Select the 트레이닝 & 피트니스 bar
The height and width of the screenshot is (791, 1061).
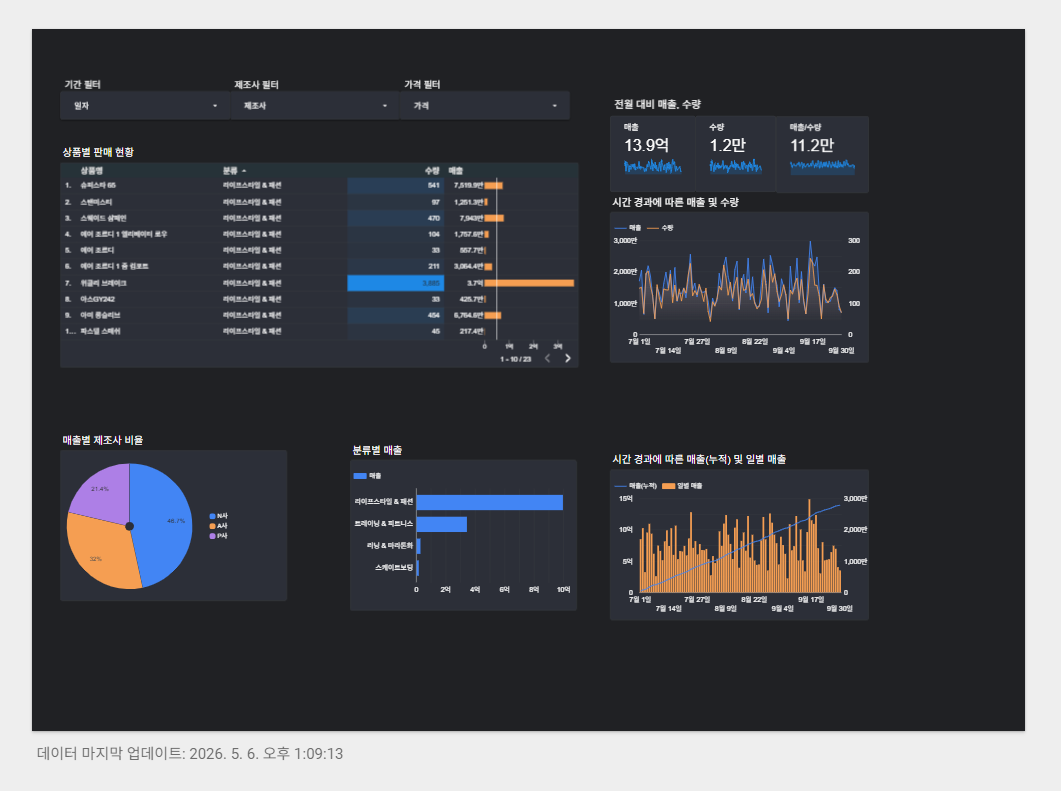point(442,524)
